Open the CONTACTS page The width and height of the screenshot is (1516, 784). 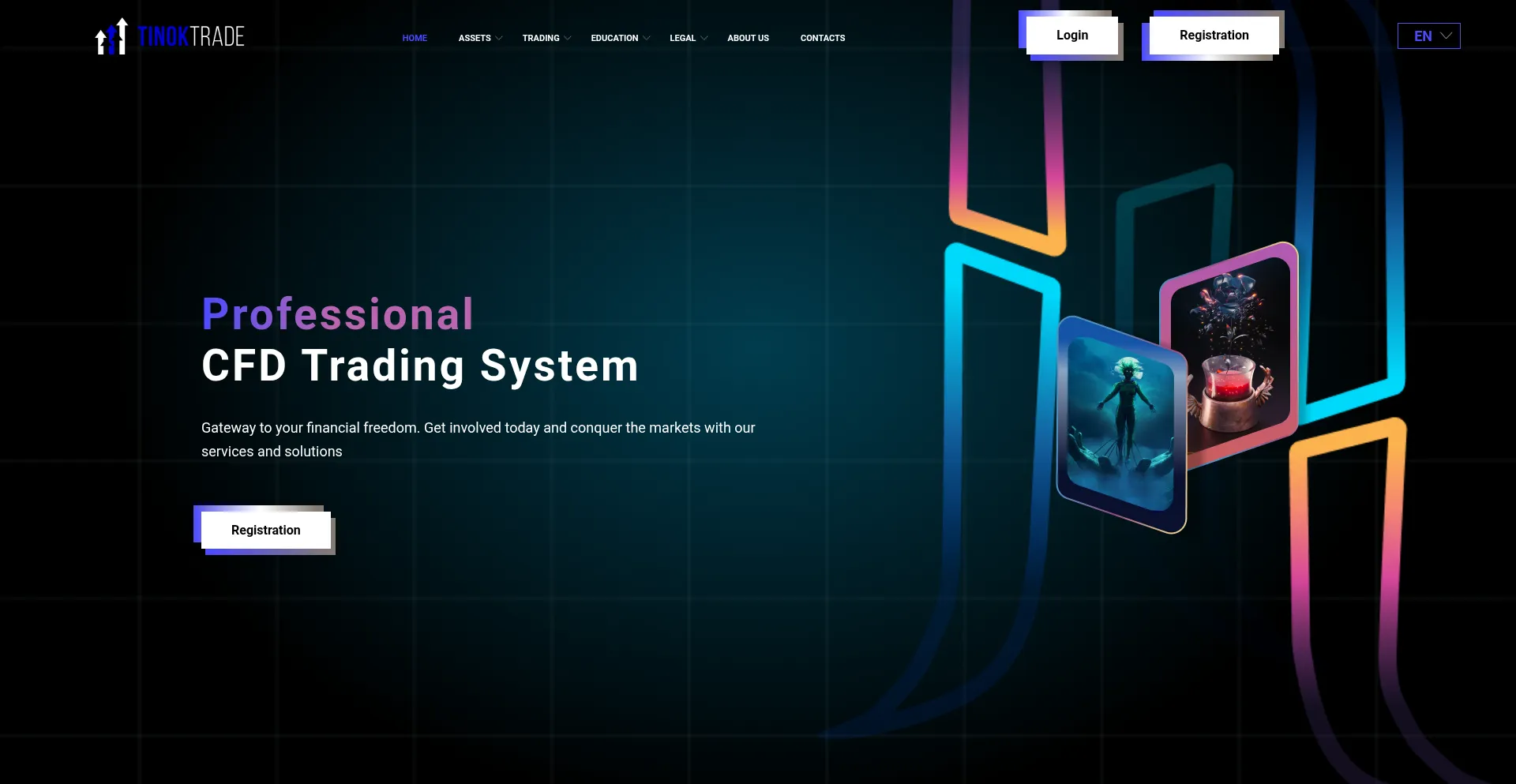point(823,38)
